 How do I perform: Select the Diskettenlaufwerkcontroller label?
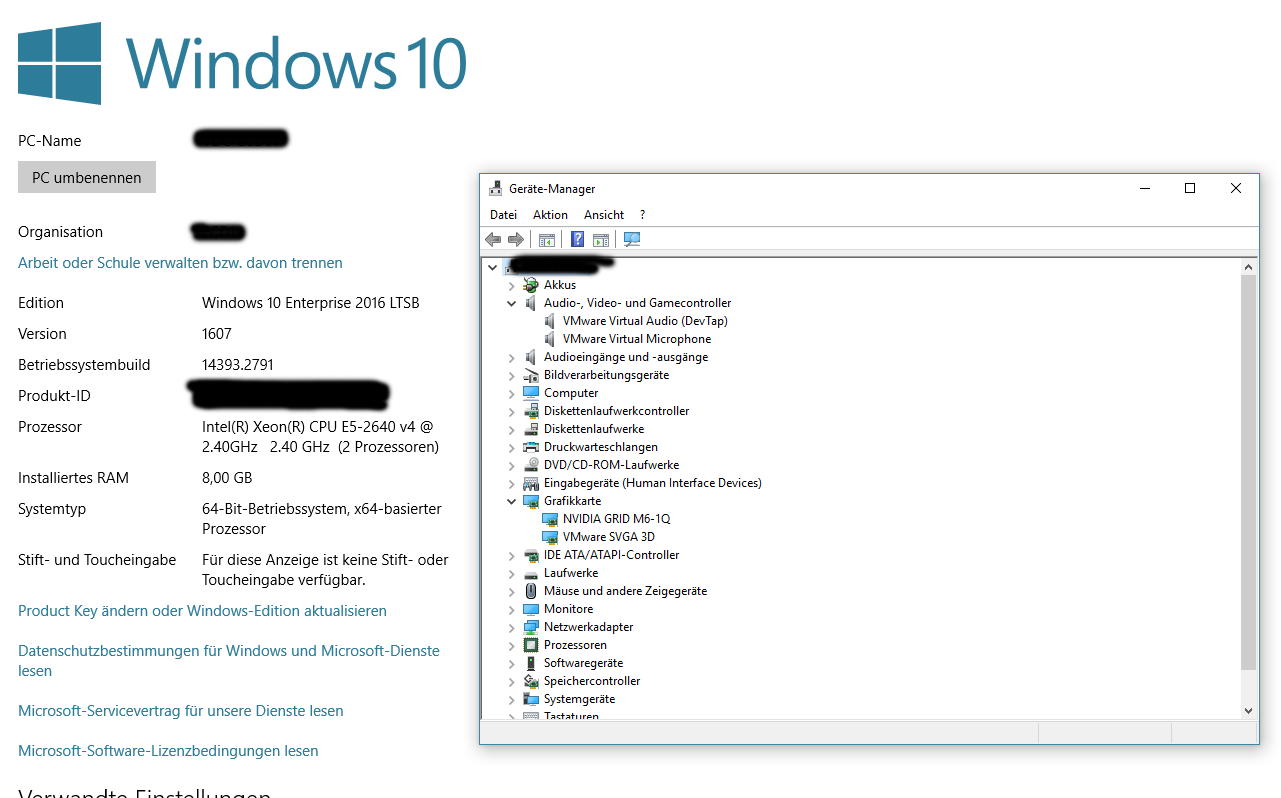[x=617, y=411]
